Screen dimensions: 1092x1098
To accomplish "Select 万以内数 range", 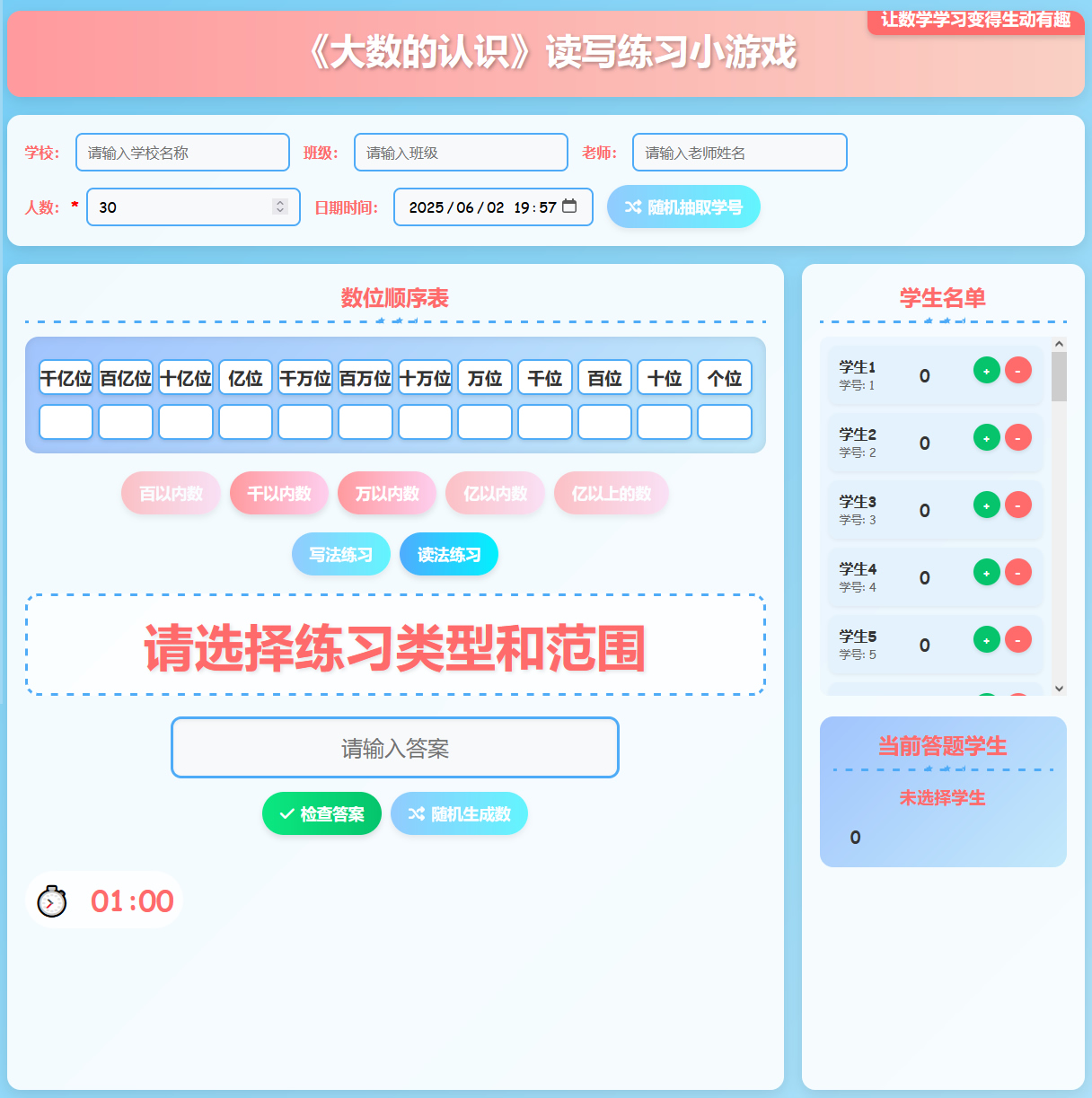I will point(387,493).
